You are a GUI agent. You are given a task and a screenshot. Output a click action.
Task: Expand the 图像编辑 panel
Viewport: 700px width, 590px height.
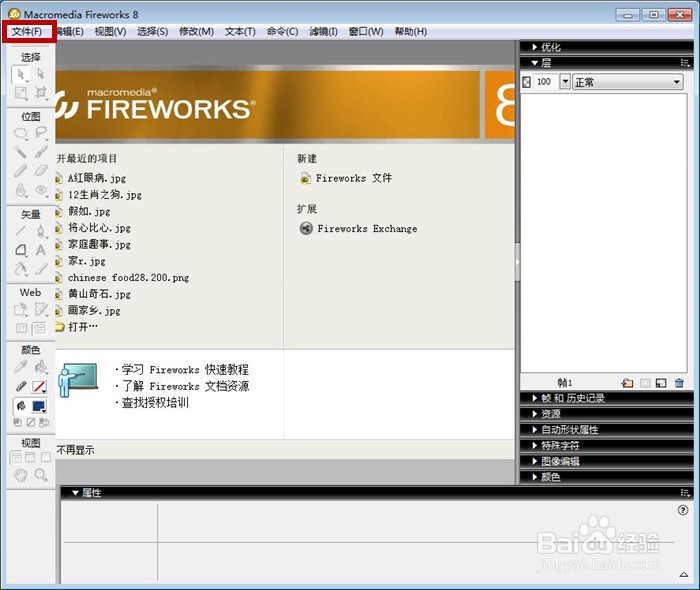(534, 461)
